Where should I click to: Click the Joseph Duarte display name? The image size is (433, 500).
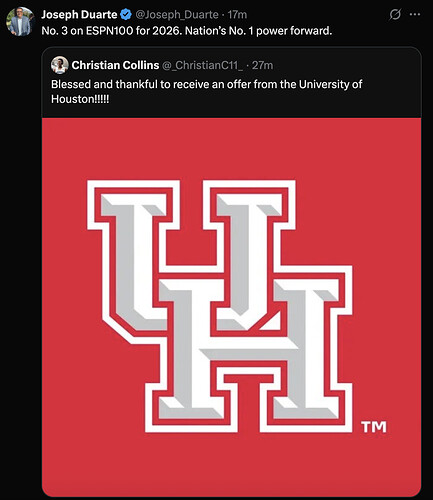(x=79, y=15)
